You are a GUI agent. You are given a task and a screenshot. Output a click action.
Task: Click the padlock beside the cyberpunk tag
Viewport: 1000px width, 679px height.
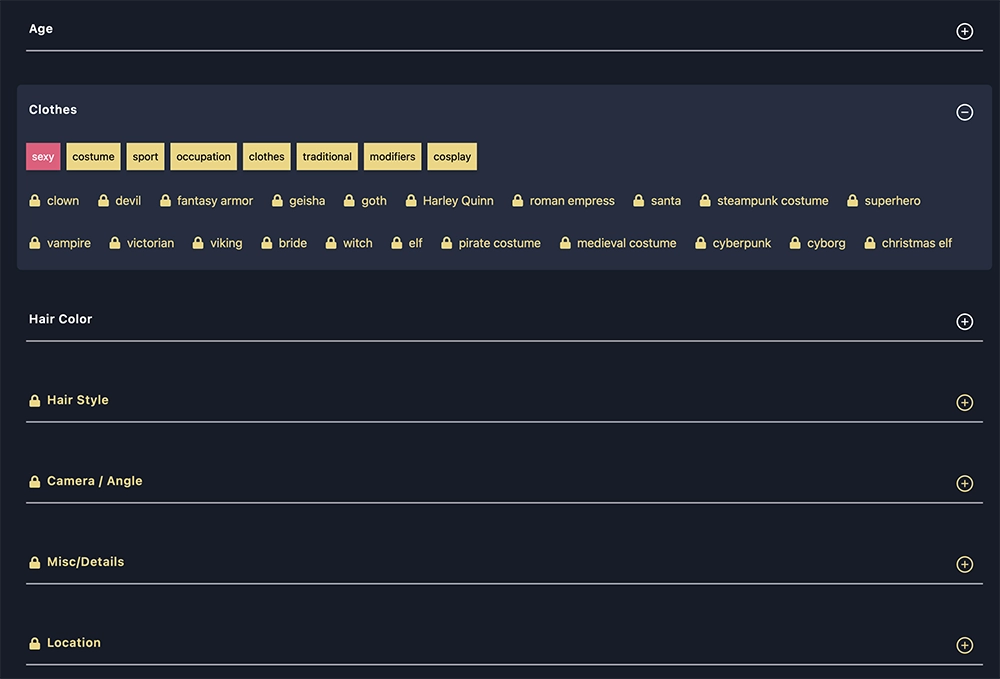click(x=699, y=242)
